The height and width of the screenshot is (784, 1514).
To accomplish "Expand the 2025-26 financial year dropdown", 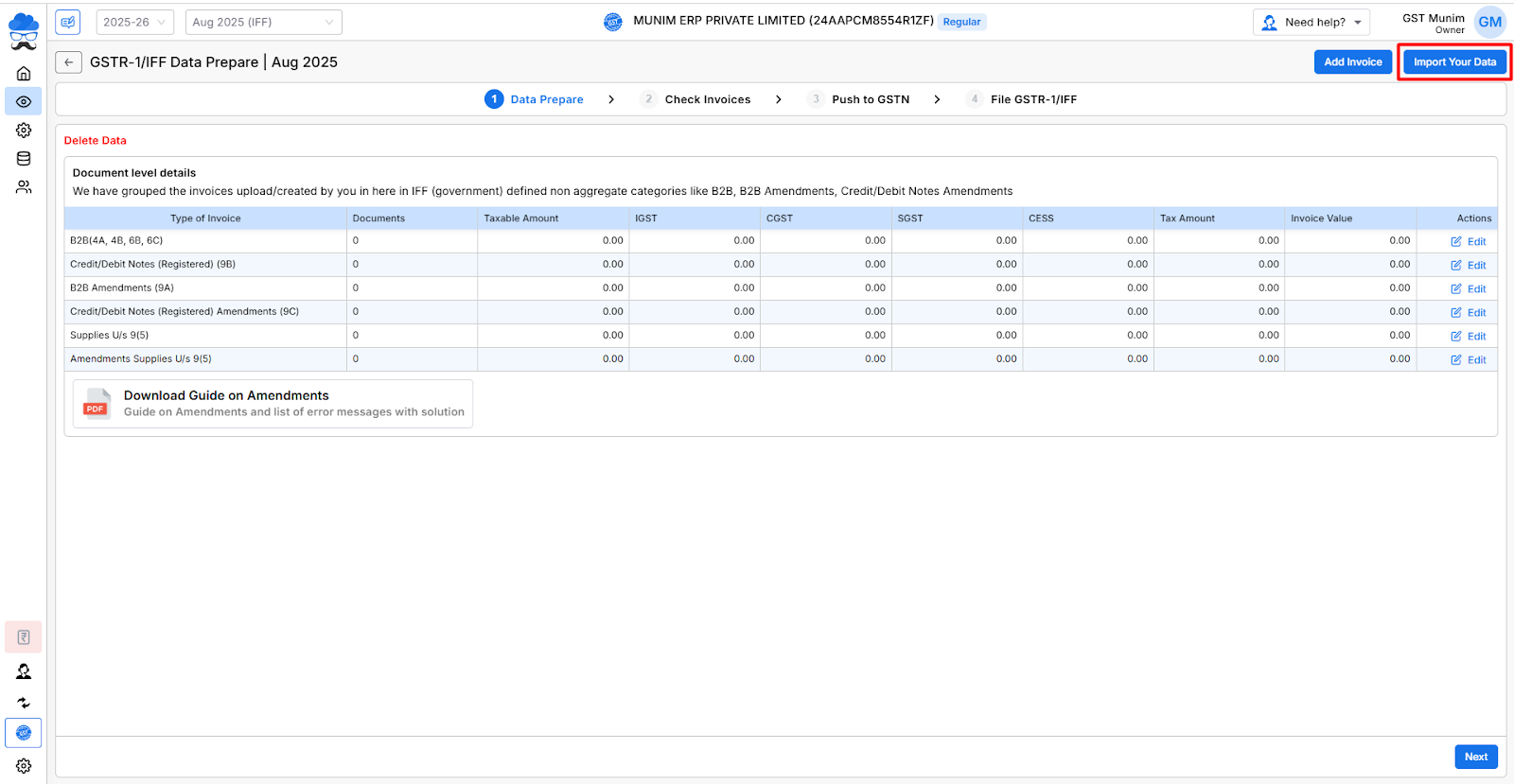I will (x=134, y=22).
